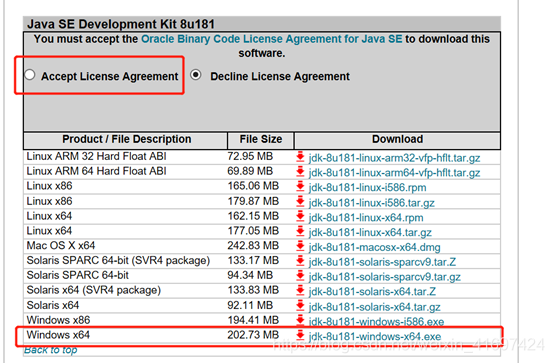Click the 92.11 MB file size
554x363 pixels.
[250, 305]
